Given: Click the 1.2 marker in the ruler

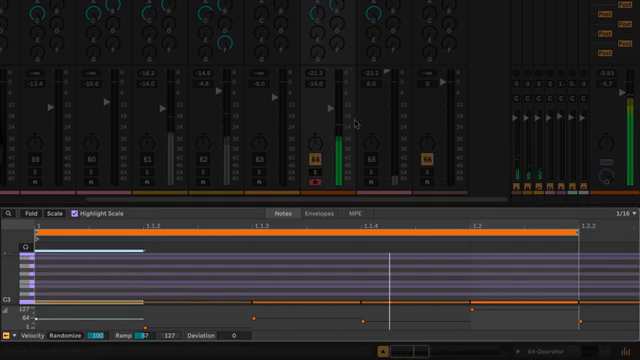Looking at the screenshot, I should (x=477, y=226).
